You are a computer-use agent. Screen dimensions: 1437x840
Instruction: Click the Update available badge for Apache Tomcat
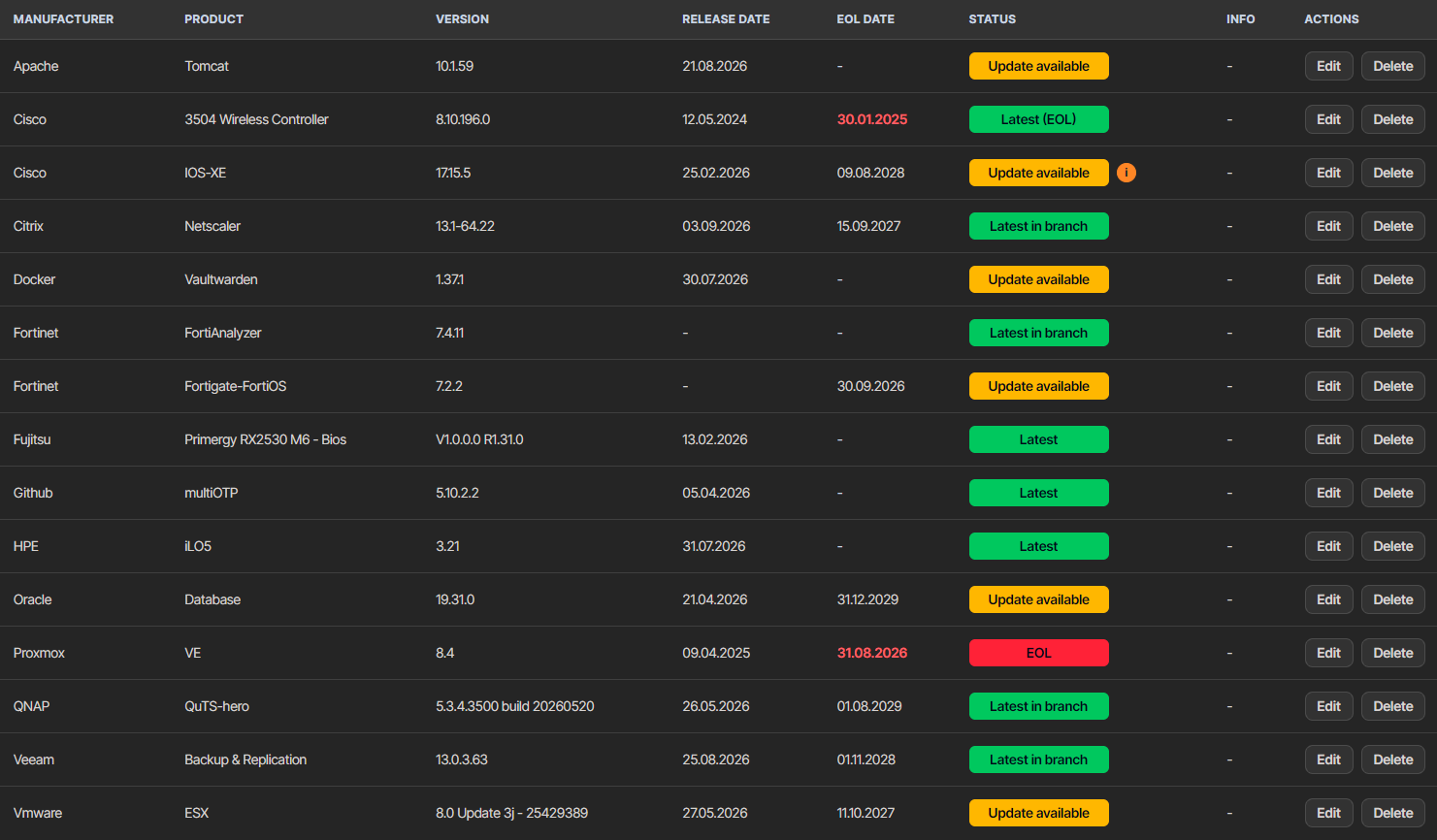point(1038,66)
